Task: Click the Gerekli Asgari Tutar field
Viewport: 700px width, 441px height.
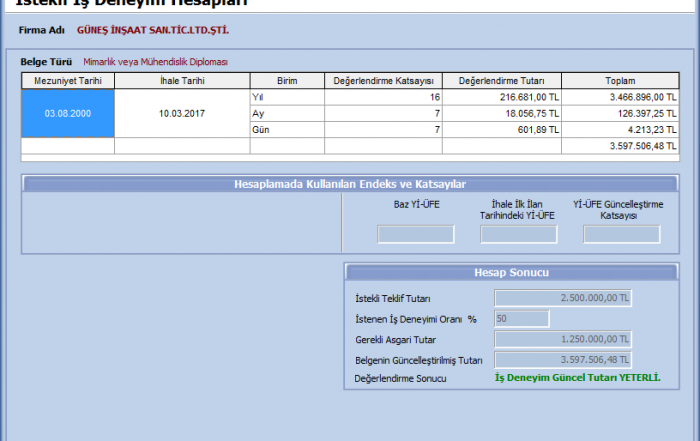Action: click(563, 340)
